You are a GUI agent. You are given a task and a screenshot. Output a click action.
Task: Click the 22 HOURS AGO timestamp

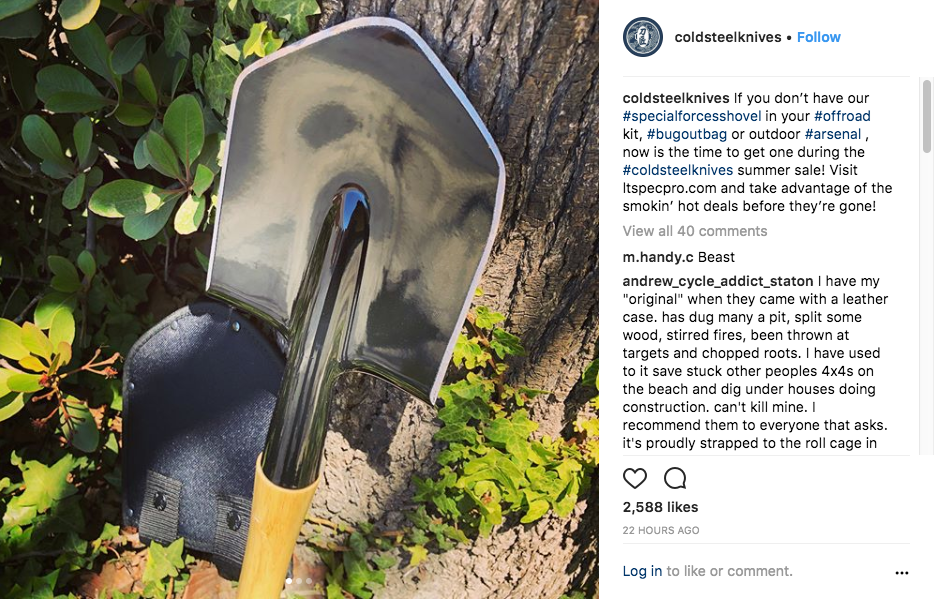tap(661, 530)
